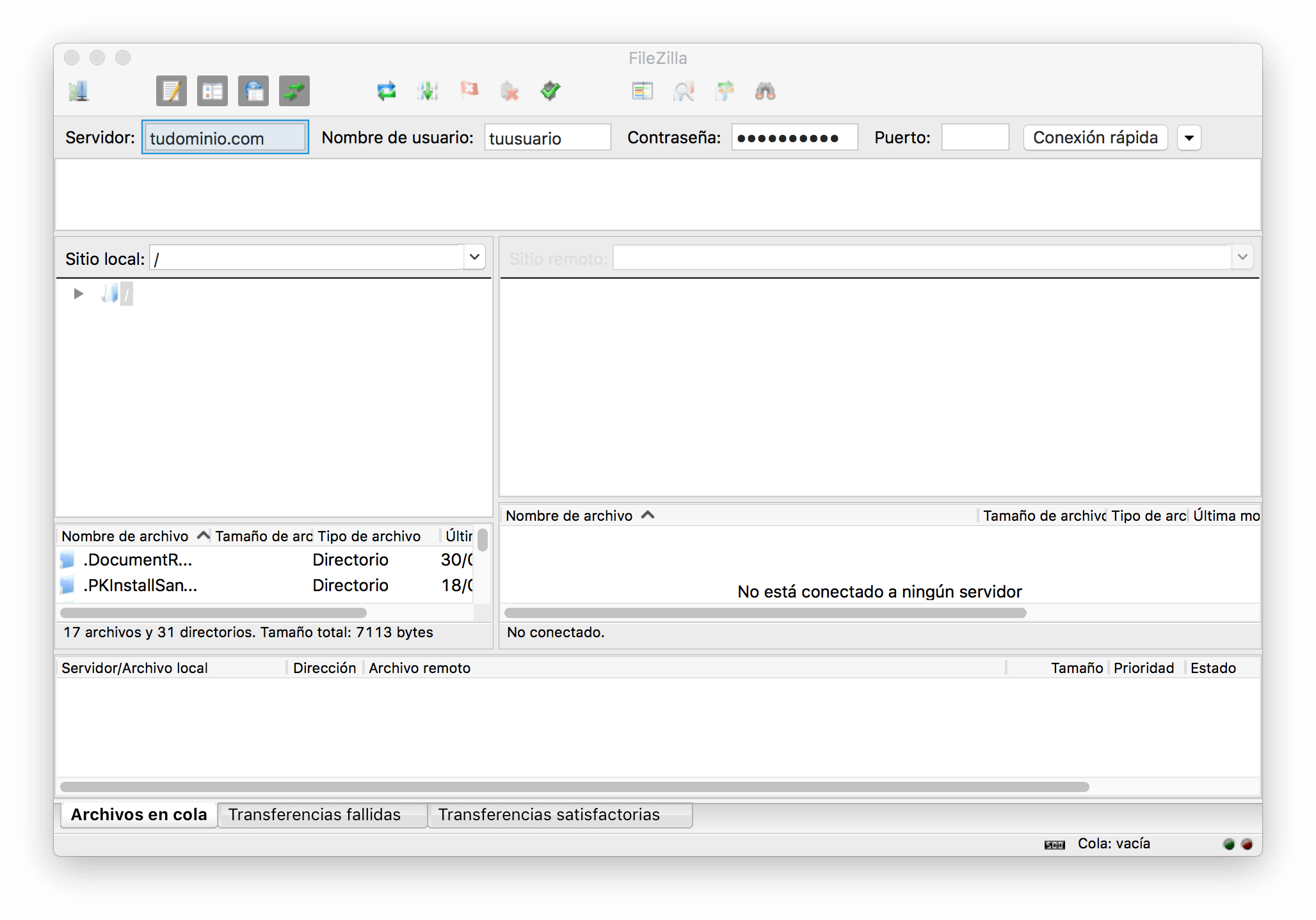Switch to Transferencias satisfactorias tab
Image resolution: width=1316 pixels, height=920 pixels.
[549, 814]
